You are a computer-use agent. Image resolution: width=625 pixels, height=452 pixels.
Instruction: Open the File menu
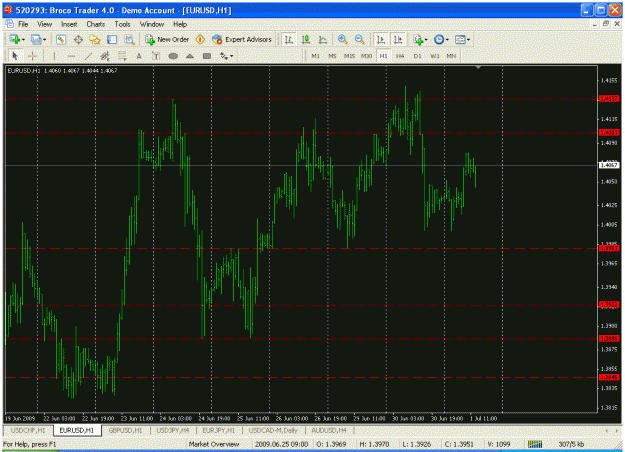pyautogui.click(x=23, y=24)
